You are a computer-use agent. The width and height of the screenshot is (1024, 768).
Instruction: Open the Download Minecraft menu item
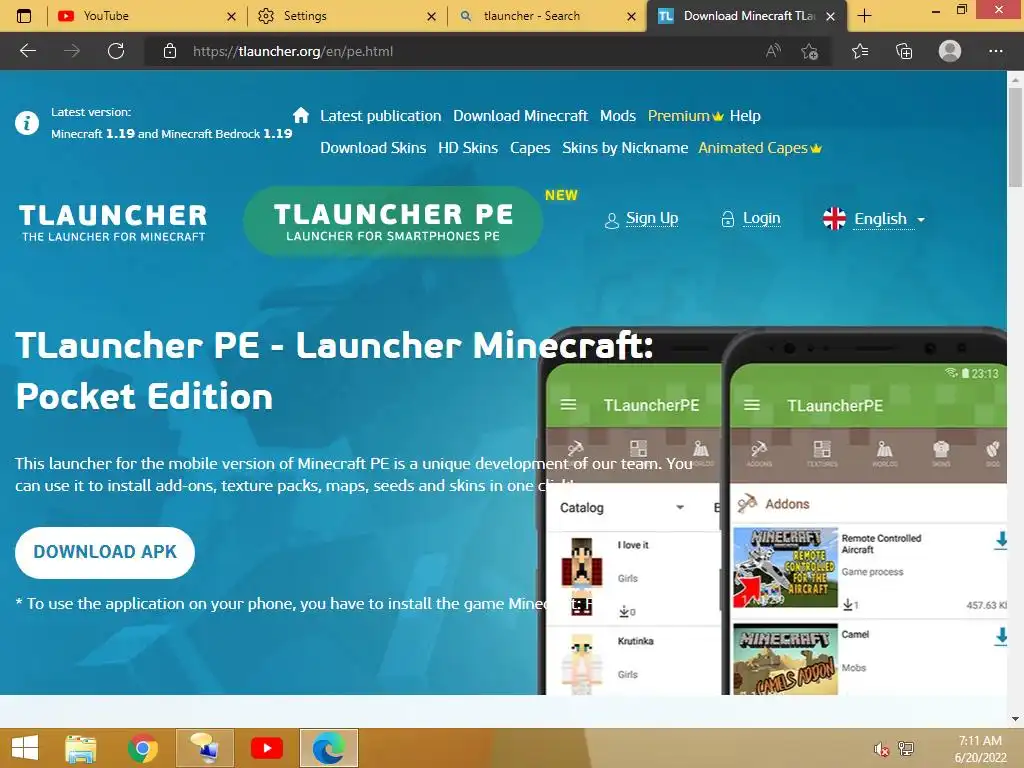click(520, 116)
